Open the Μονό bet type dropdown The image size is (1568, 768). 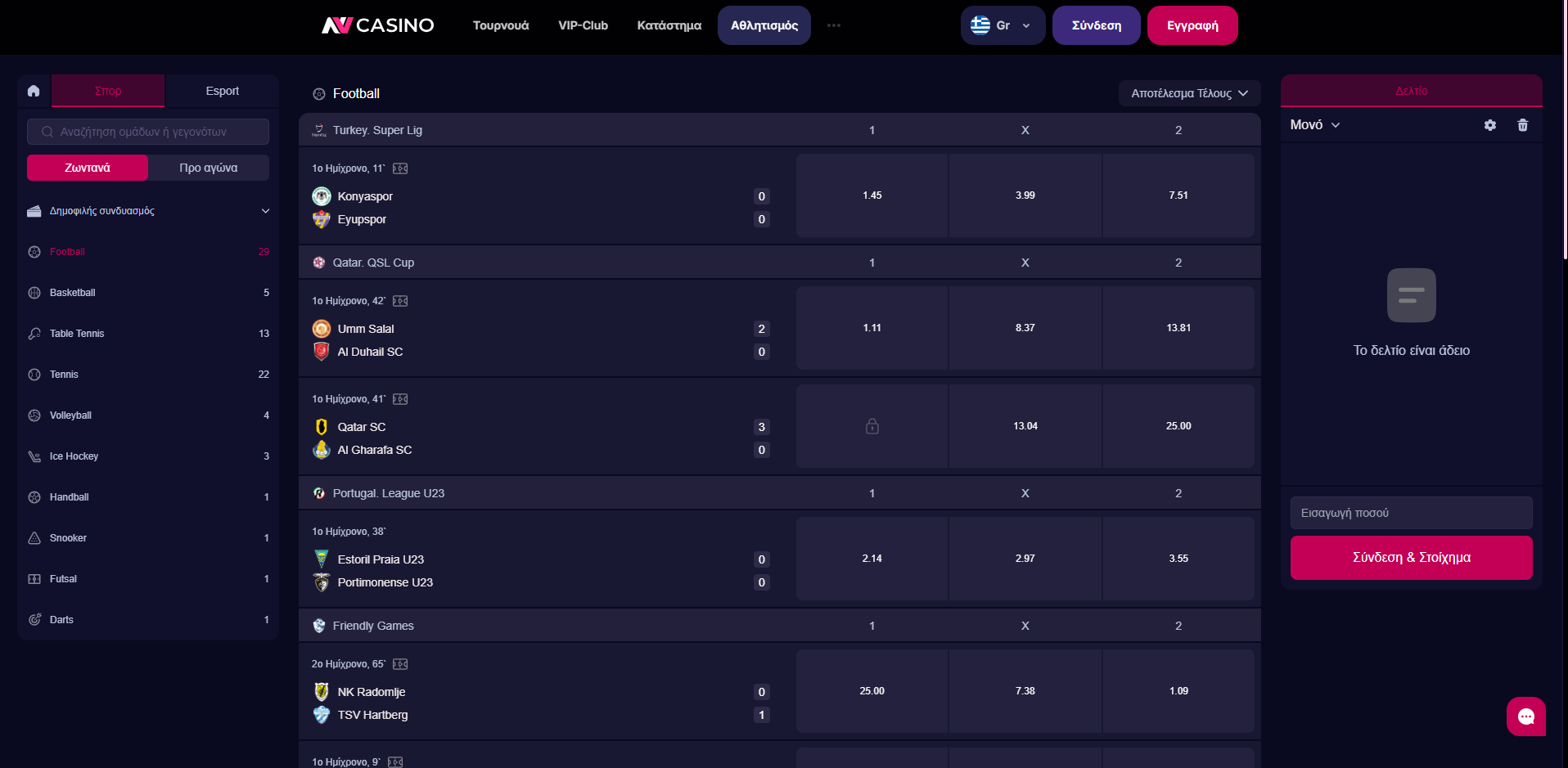point(1314,125)
